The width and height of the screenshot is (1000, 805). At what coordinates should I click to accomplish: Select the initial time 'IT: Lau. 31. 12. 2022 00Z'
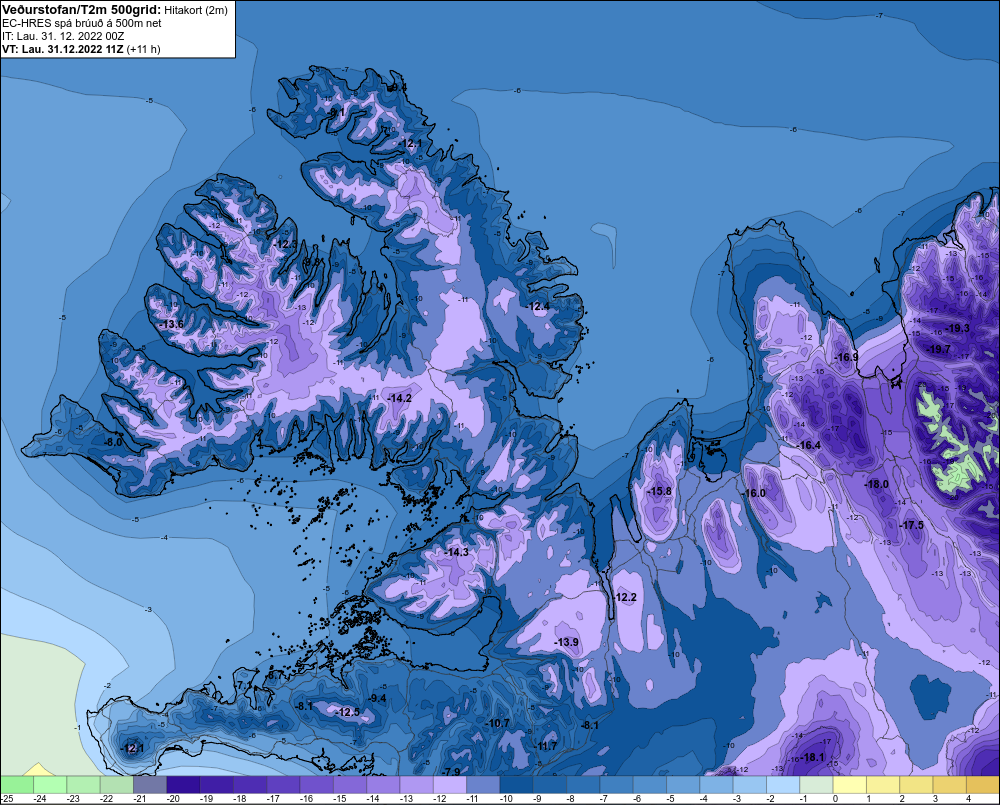click(62, 36)
